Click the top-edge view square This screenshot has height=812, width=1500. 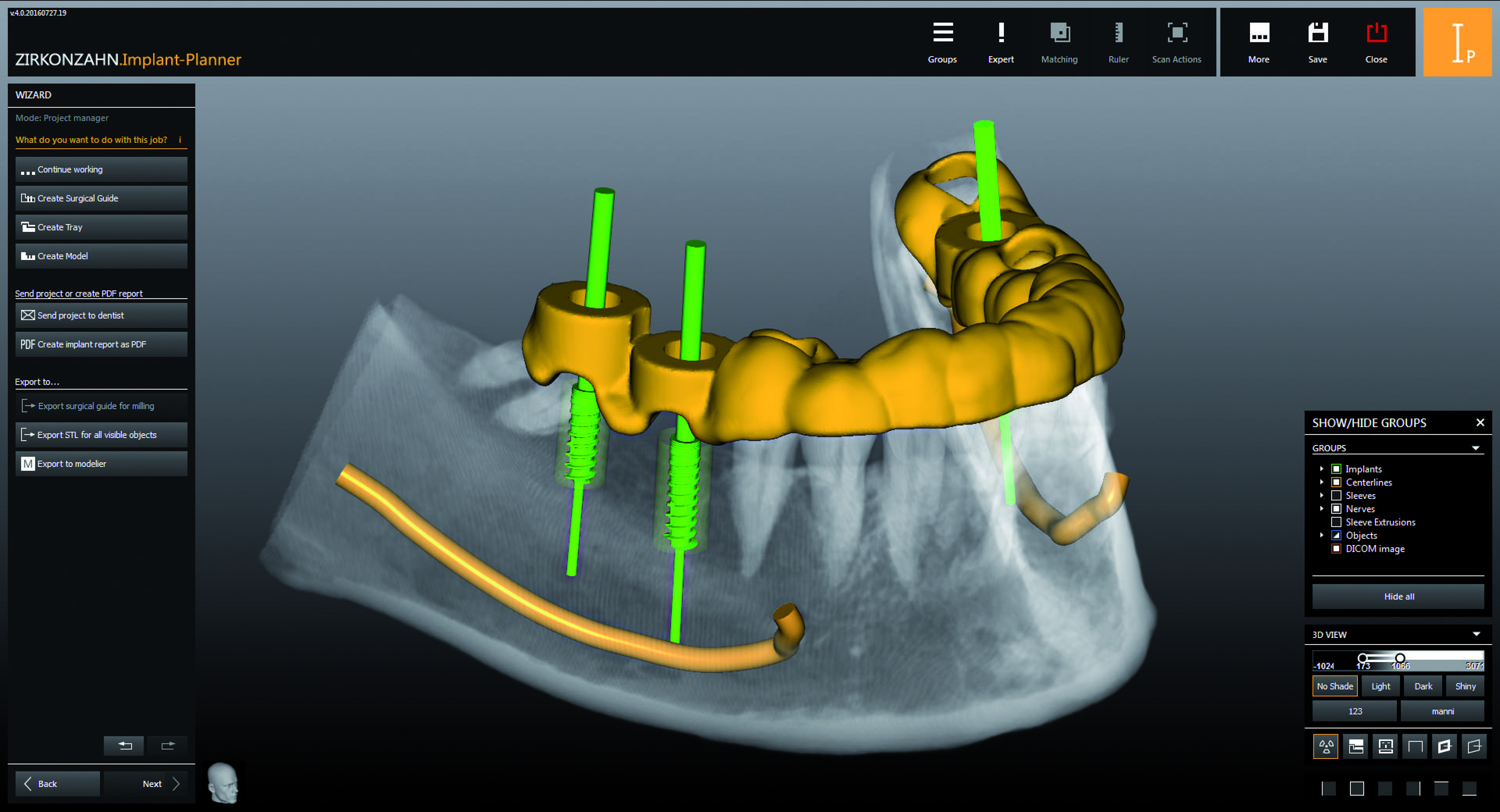tap(1441, 789)
